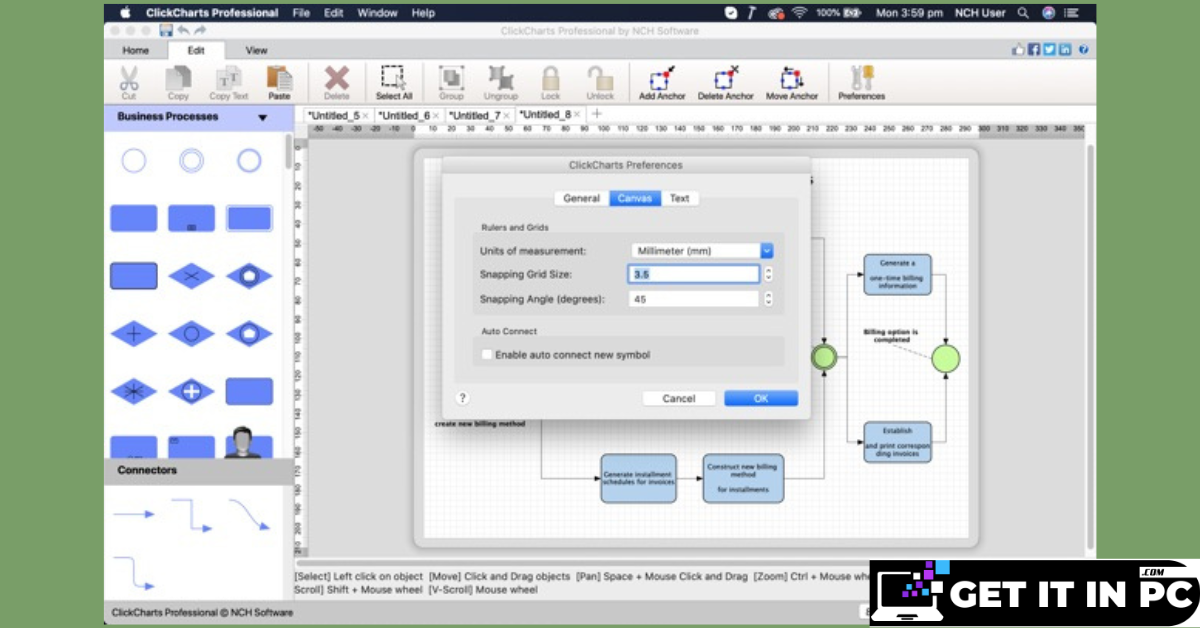Open the Apple menu
This screenshot has width=1200, height=628.
coord(125,13)
